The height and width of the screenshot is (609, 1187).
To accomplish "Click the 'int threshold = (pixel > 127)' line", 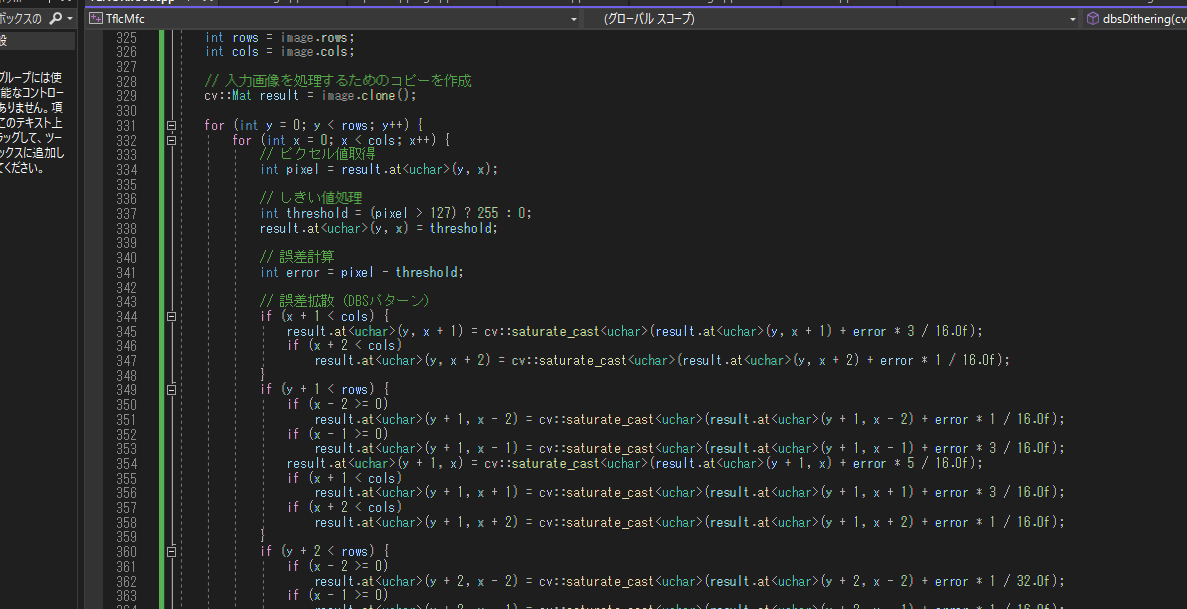I will (396, 214).
